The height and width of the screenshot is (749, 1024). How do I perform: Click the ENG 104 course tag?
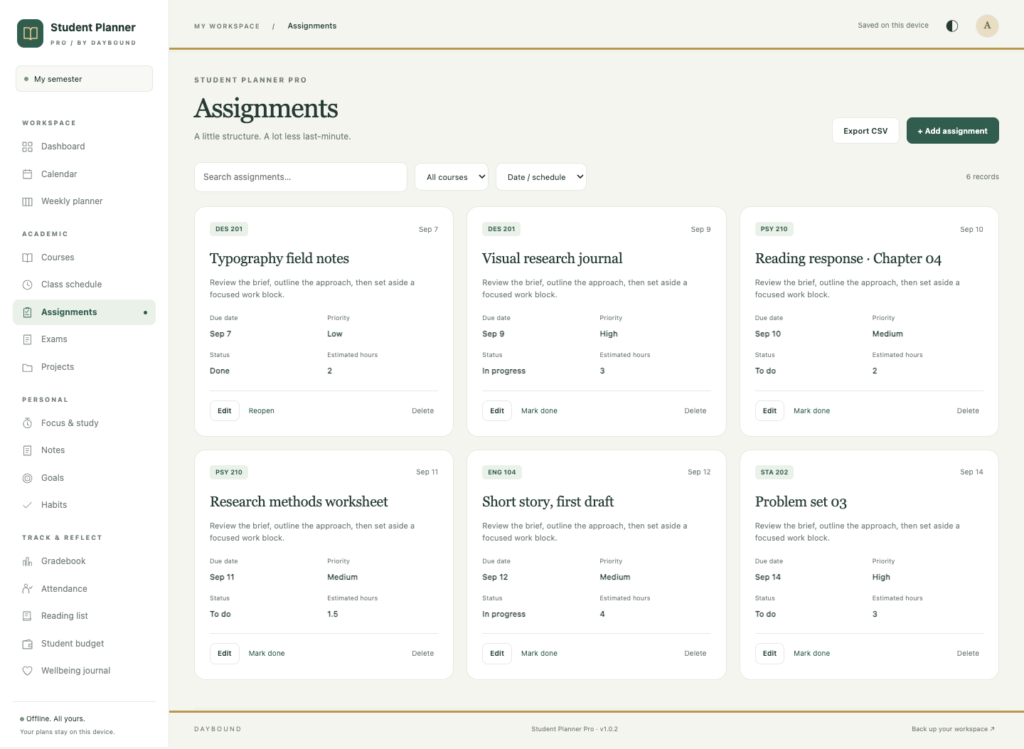(502, 472)
